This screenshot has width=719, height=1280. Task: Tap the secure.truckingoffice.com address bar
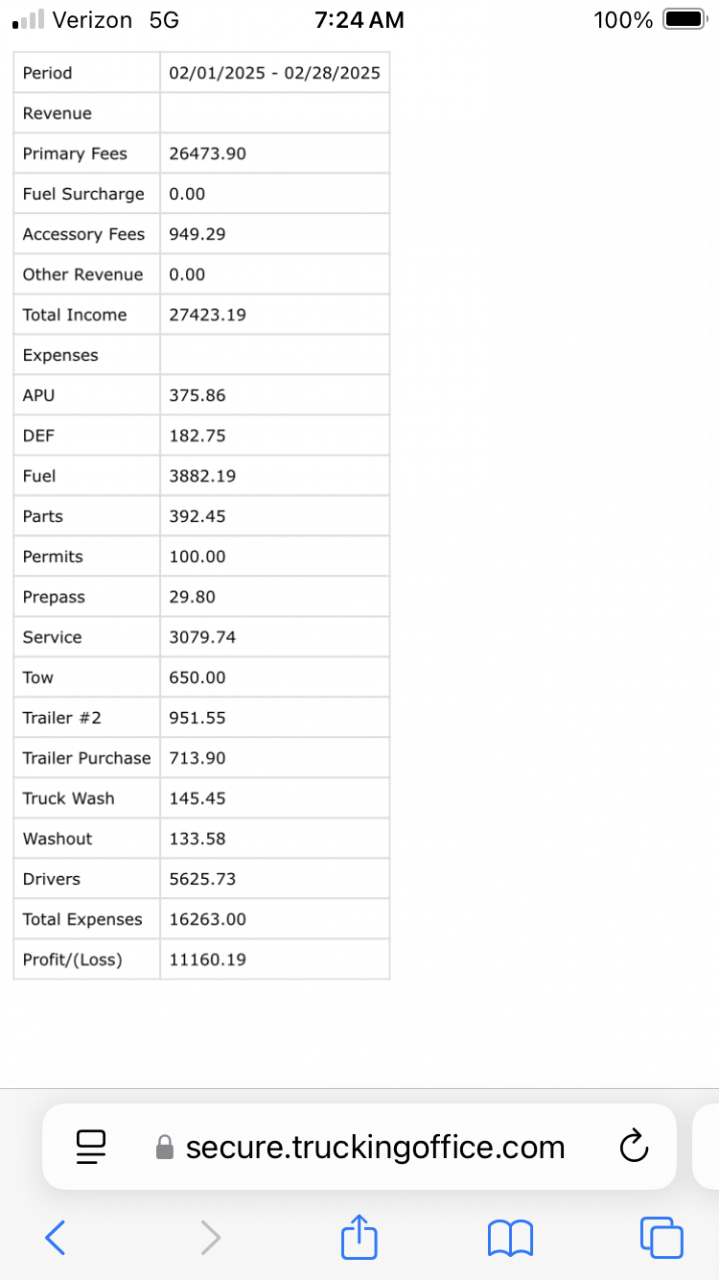pos(375,1147)
